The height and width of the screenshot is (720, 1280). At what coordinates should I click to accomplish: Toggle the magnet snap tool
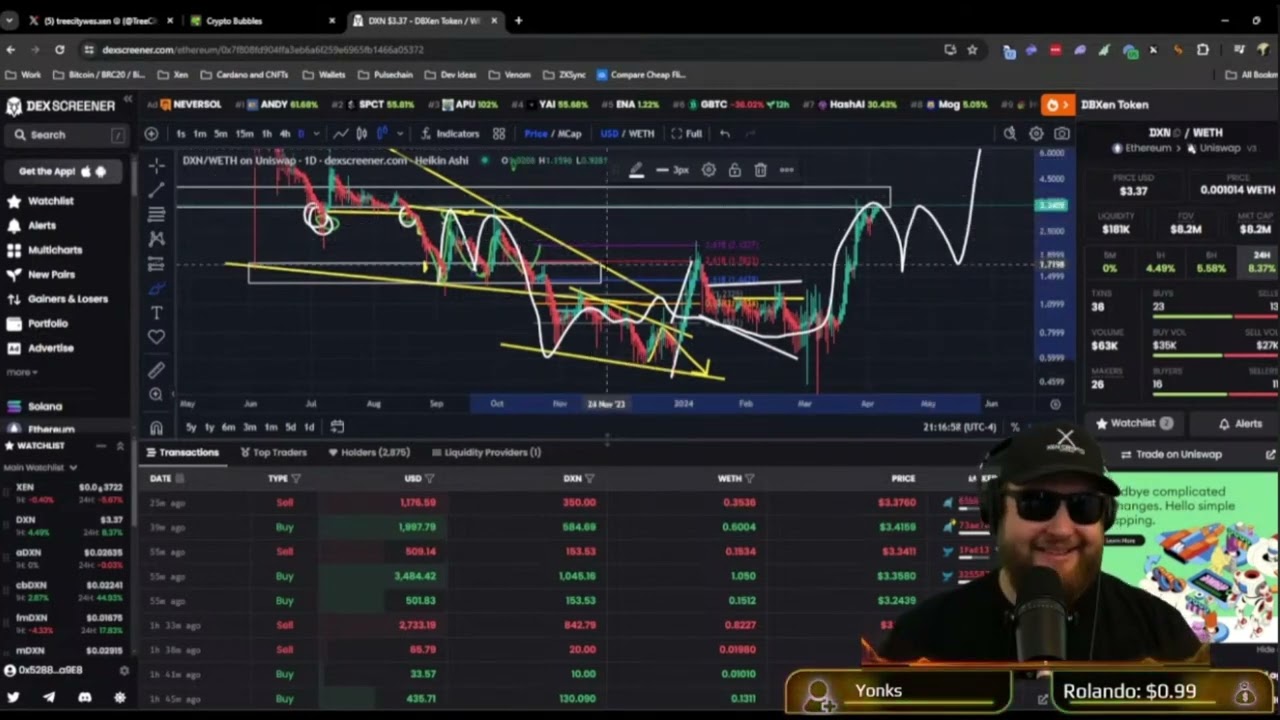(156, 427)
